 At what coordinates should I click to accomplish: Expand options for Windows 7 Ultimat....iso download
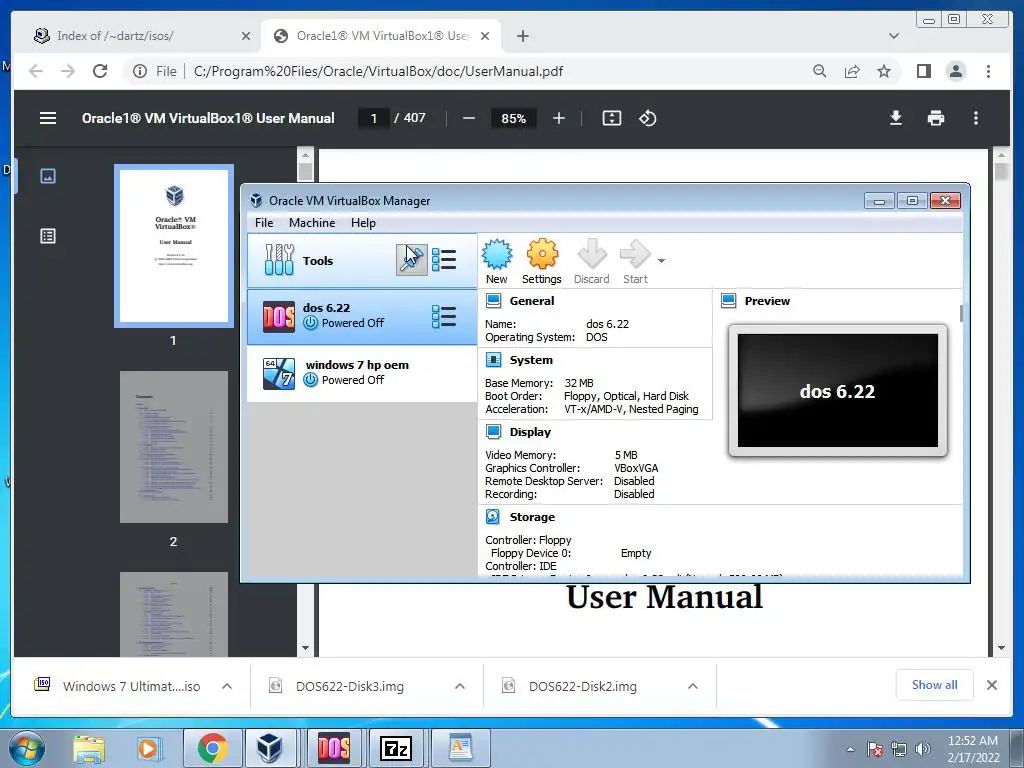click(x=227, y=686)
